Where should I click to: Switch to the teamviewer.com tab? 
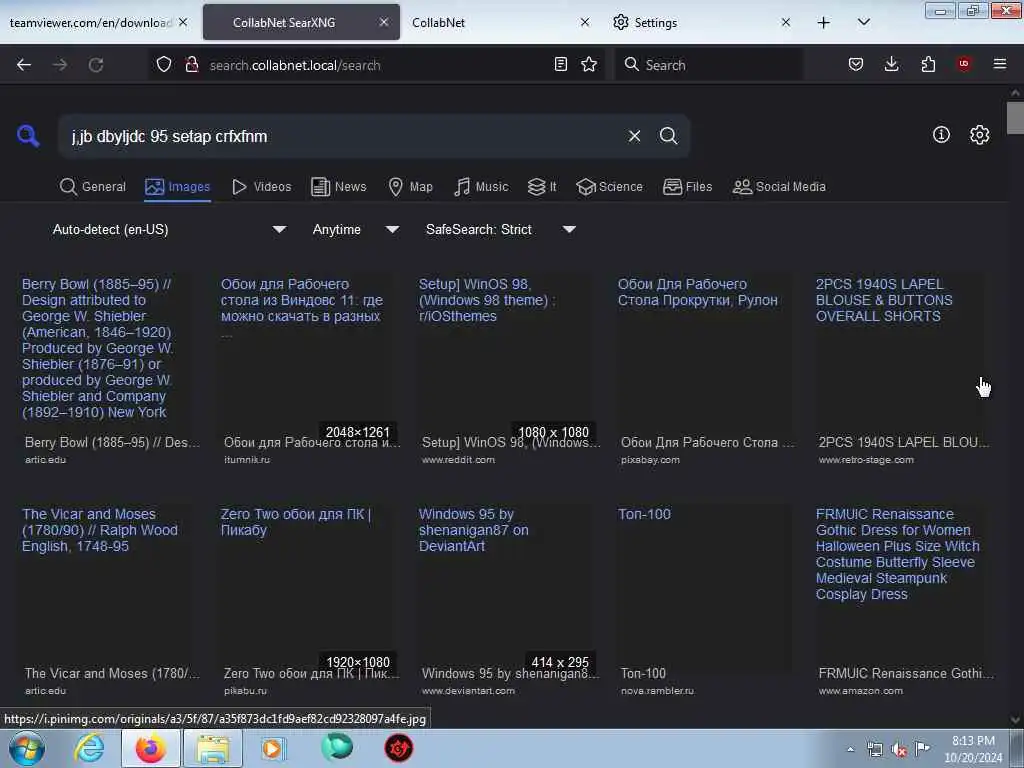point(91,22)
